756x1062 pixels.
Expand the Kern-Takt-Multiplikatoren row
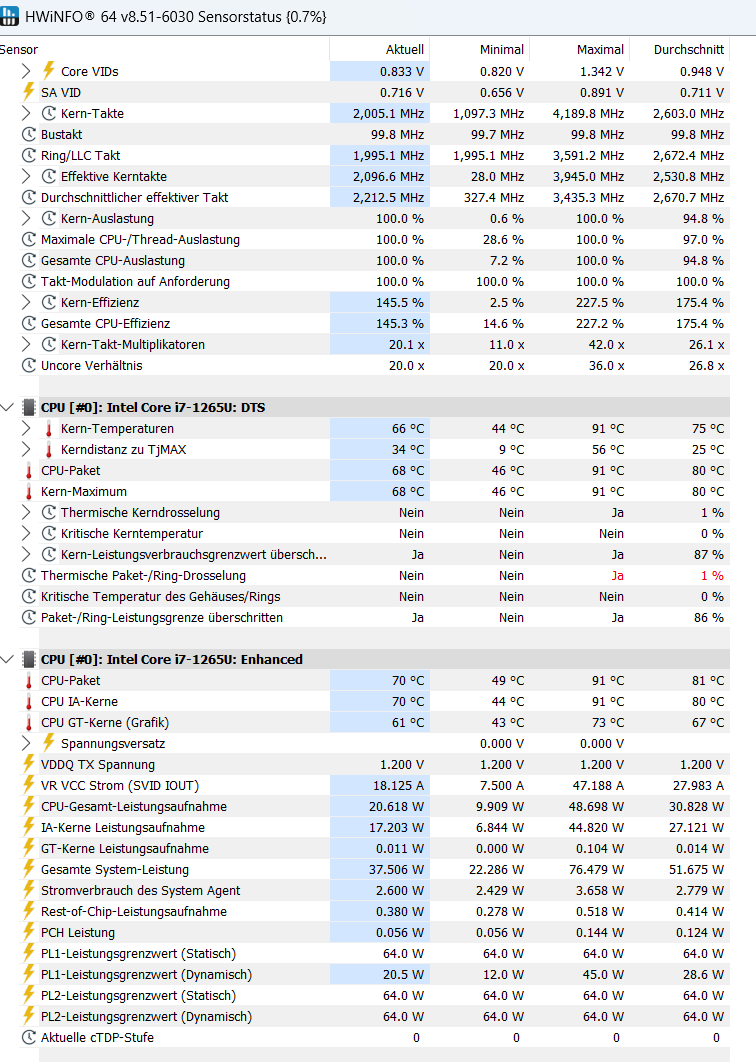click(x=26, y=344)
